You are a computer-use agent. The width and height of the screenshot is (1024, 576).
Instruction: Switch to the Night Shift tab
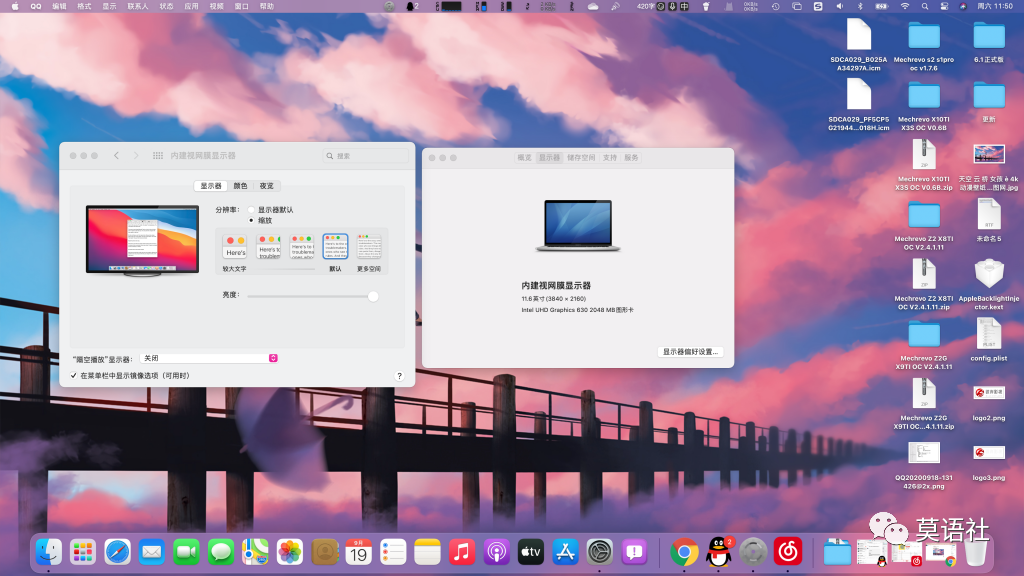(x=266, y=186)
